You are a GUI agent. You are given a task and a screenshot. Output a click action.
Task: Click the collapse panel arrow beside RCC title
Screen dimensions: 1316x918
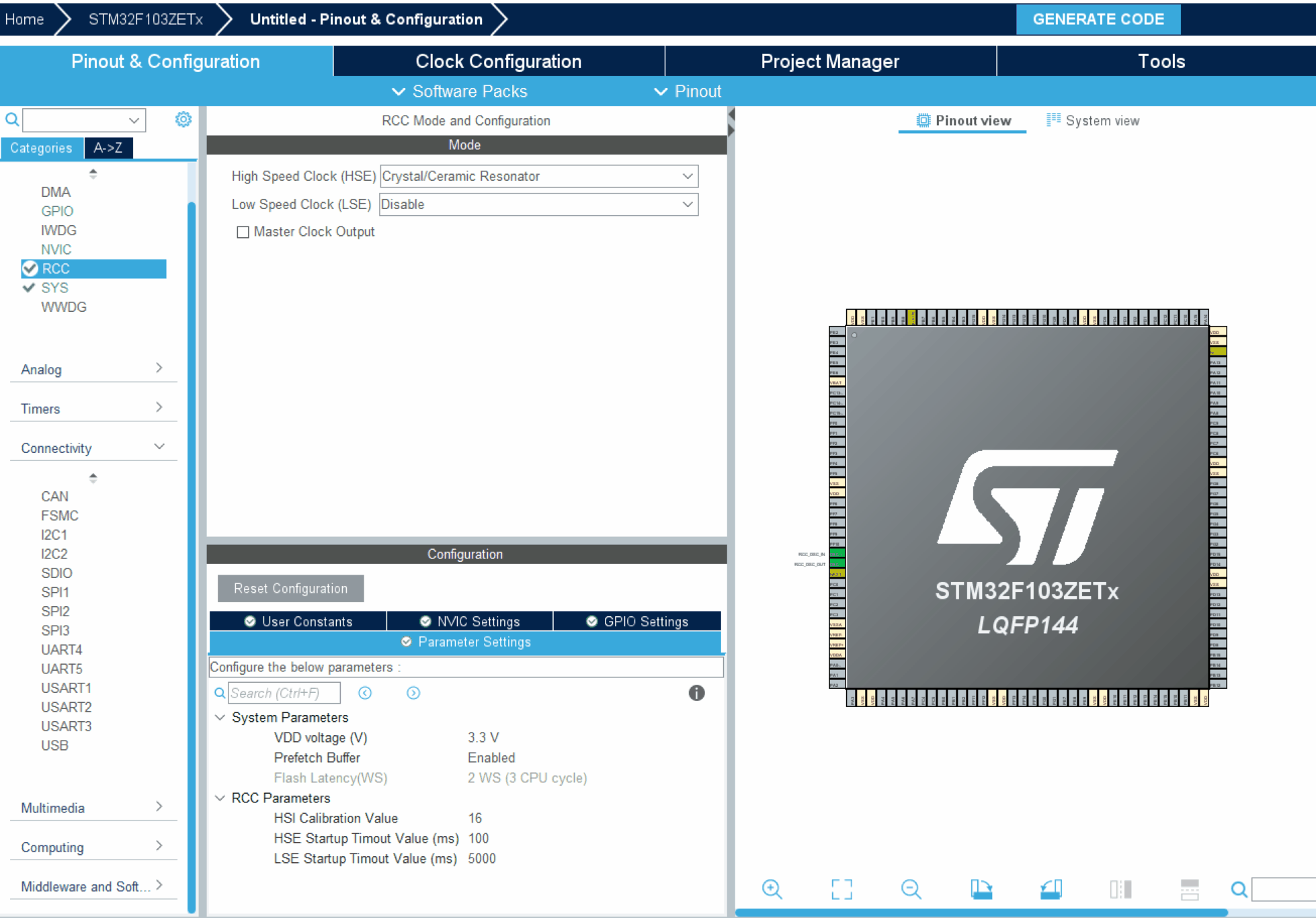pyautogui.click(x=731, y=114)
